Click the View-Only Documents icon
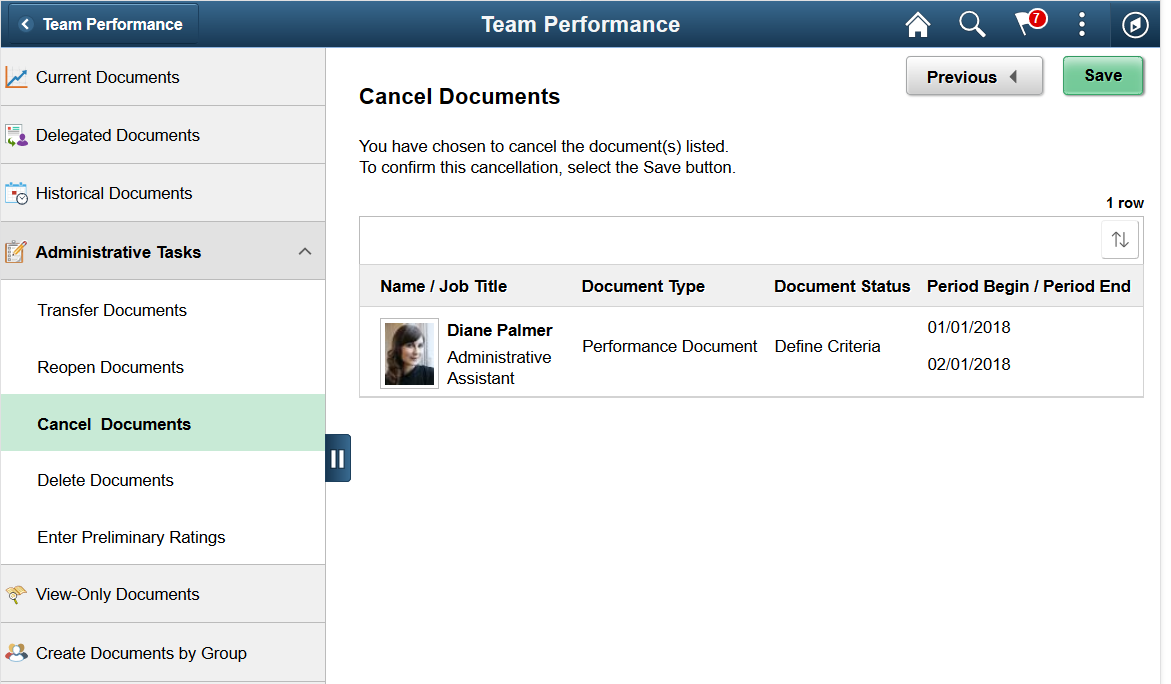 click(x=16, y=594)
